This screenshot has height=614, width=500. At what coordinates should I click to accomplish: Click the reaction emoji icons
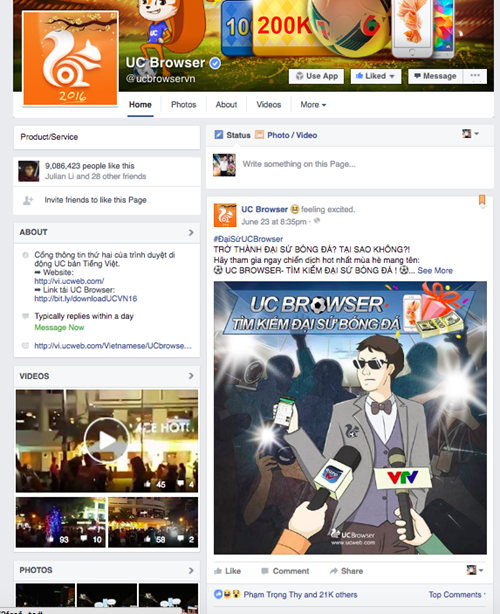[x=227, y=594]
